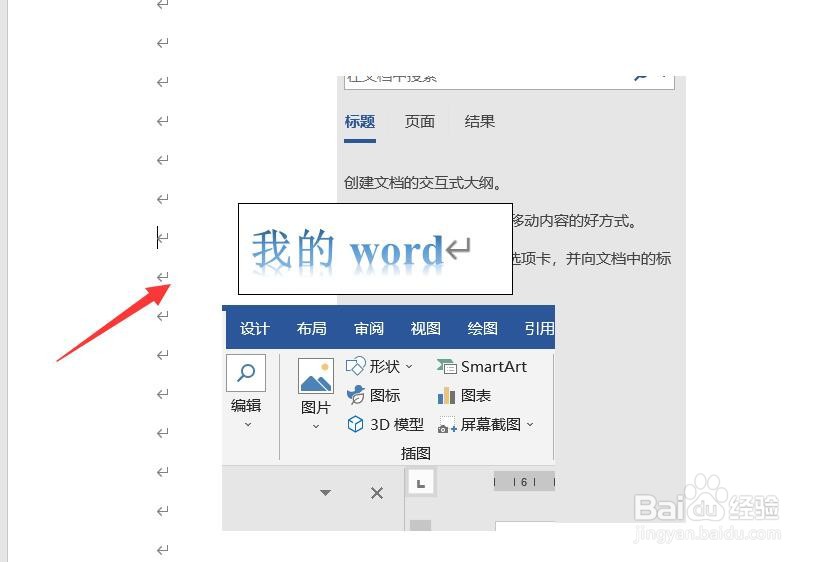Select the 引用 ribbon tab
Screen dimensions: 827x562
[539, 328]
